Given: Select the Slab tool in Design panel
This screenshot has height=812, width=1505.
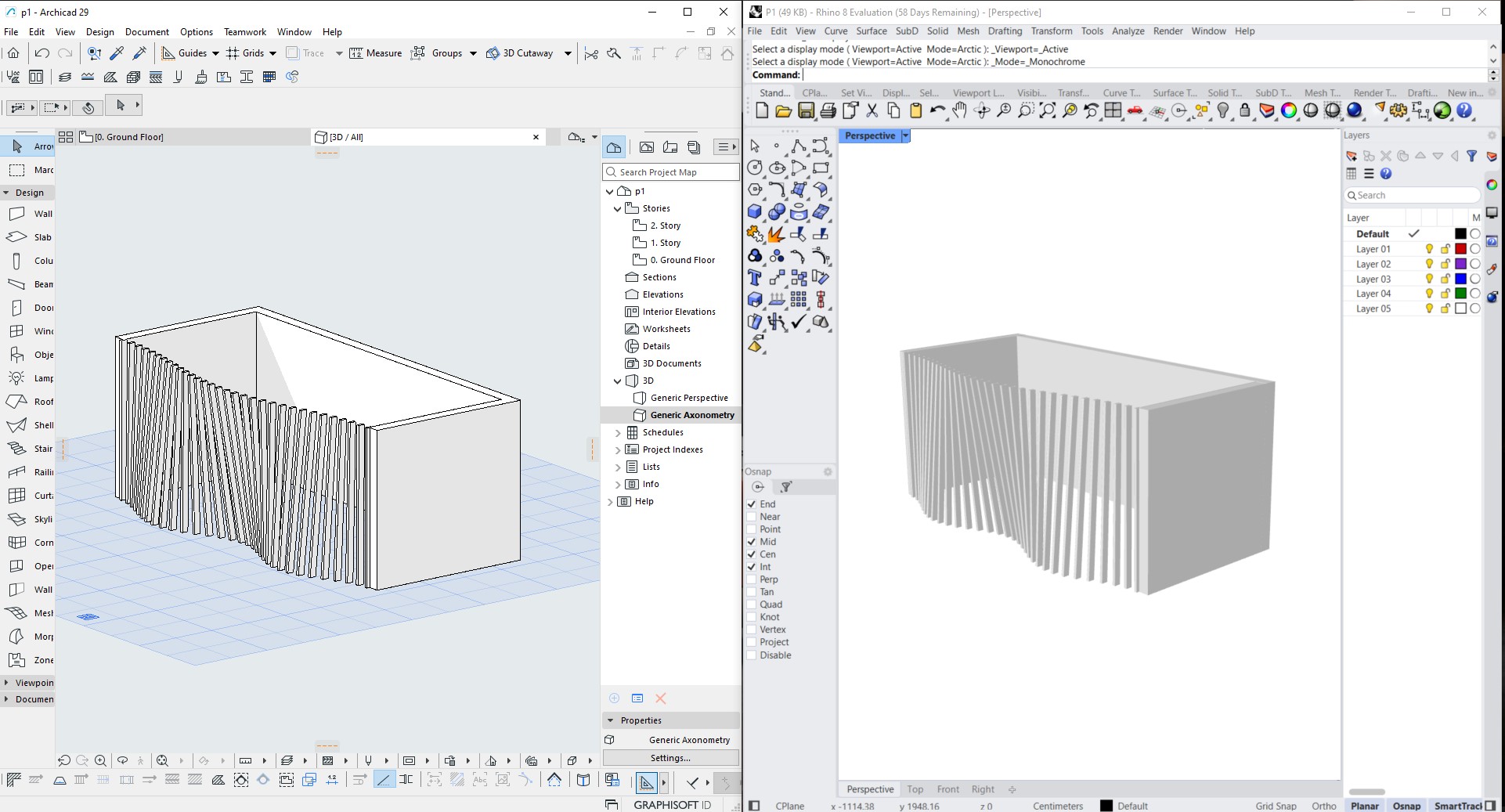Looking at the screenshot, I should [28, 237].
